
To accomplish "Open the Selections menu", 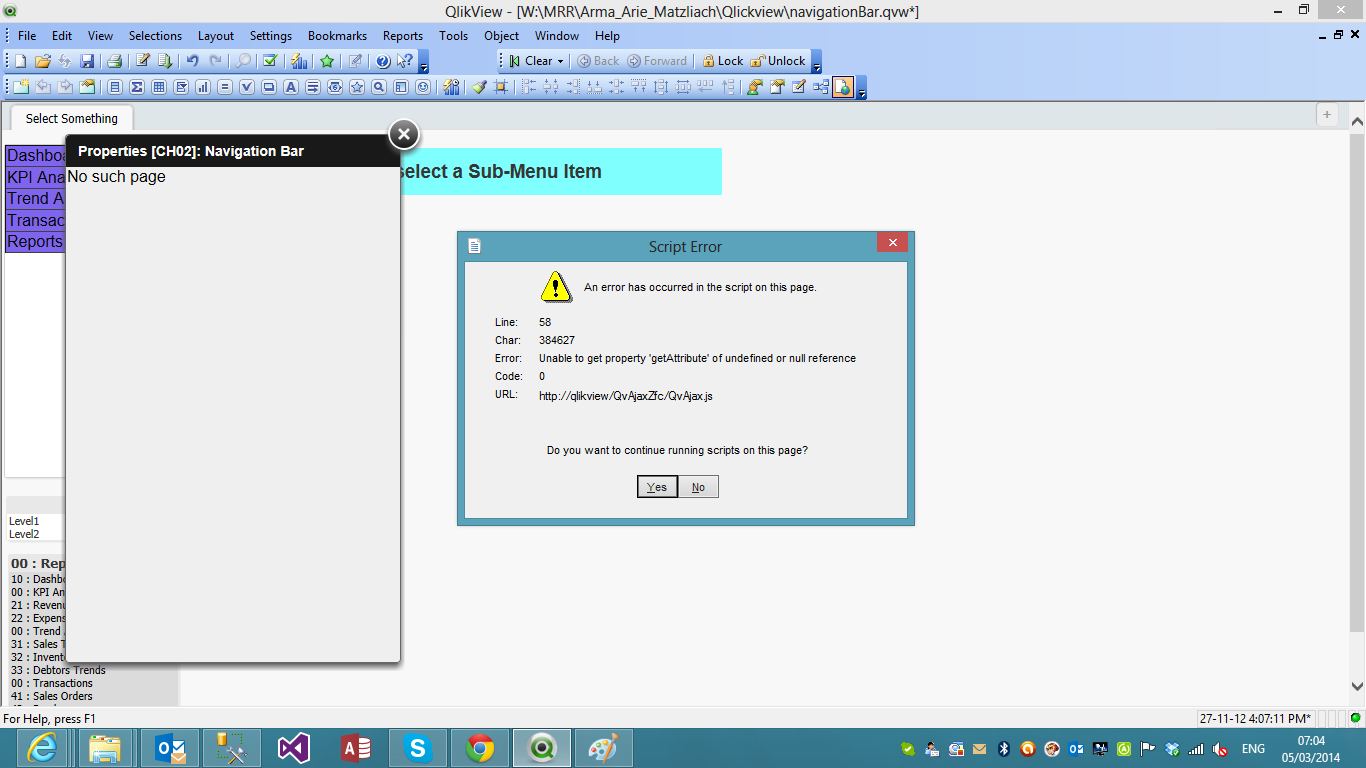I will click(156, 36).
